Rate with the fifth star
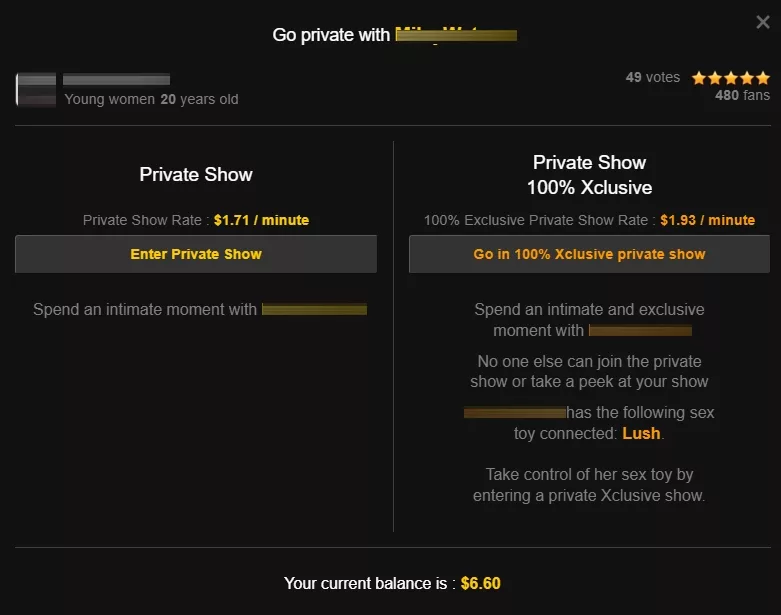 [x=763, y=78]
